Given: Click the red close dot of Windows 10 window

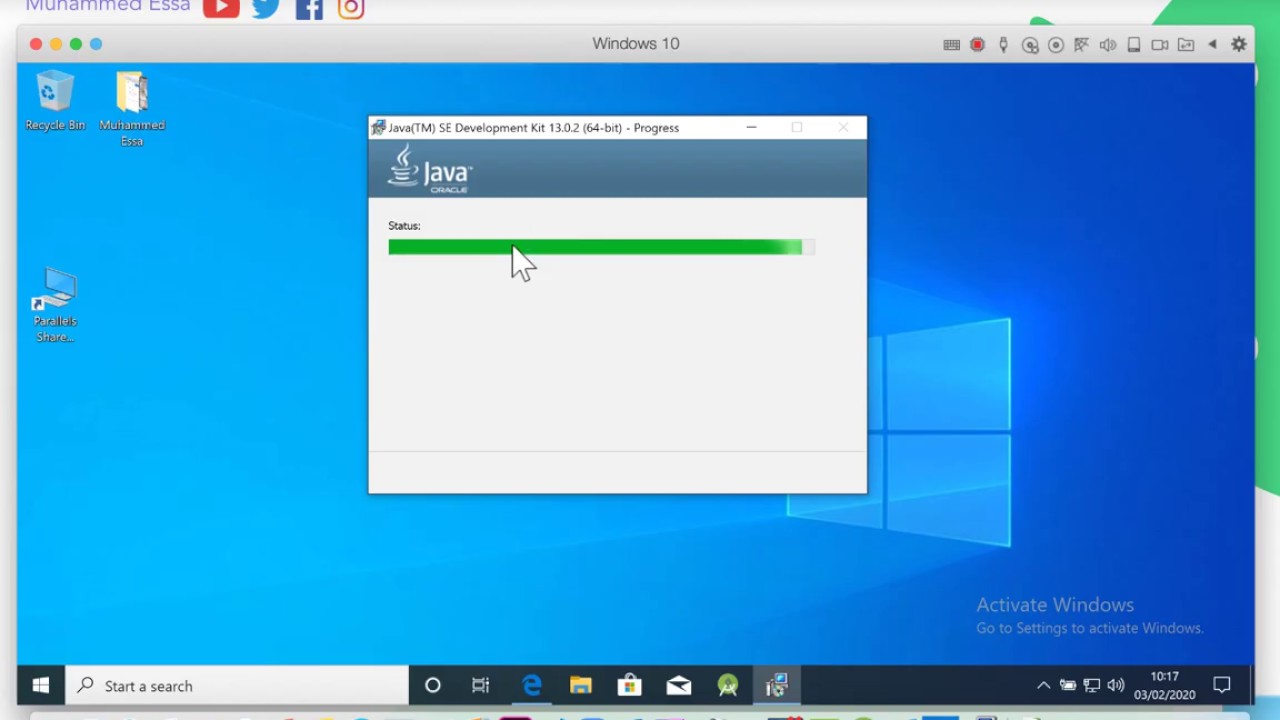Looking at the screenshot, I should click(36, 44).
